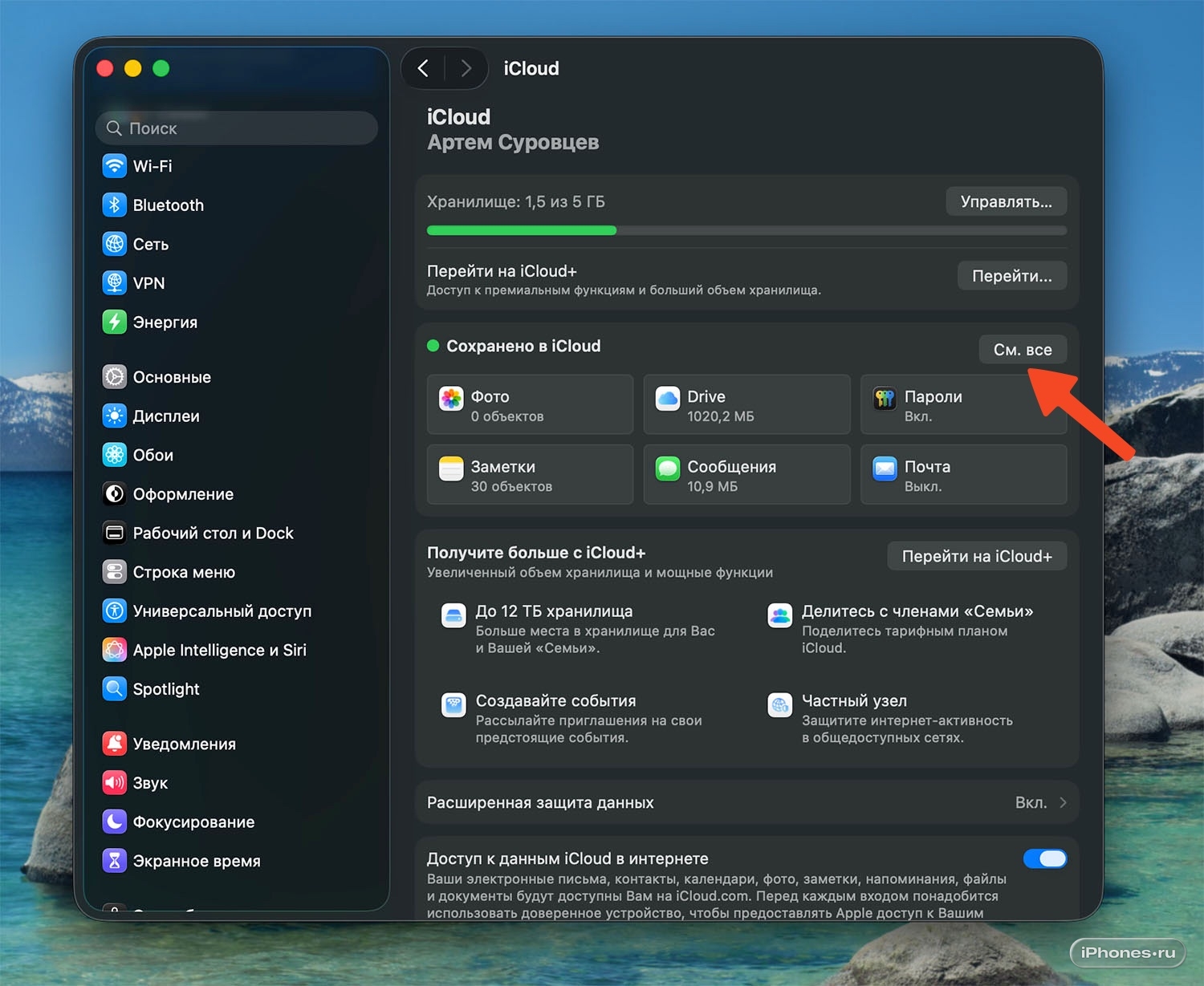Go forward with the right chevron
The image size is (1204, 986).
pos(466,68)
